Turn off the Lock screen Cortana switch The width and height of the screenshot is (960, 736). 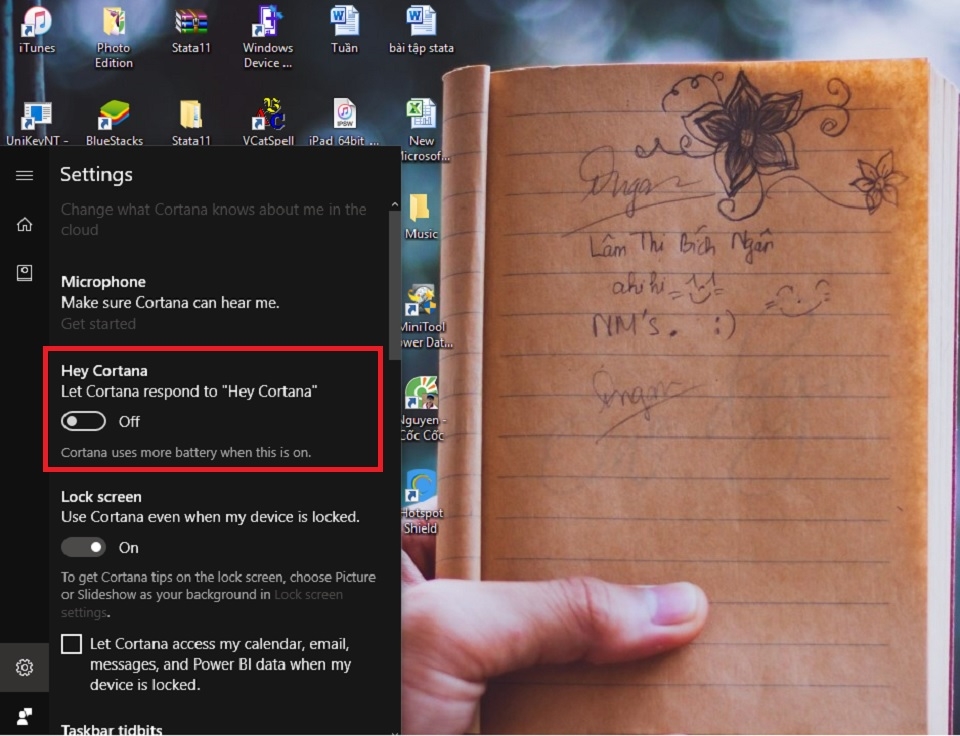pyautogui.click(x=83, y=547)
